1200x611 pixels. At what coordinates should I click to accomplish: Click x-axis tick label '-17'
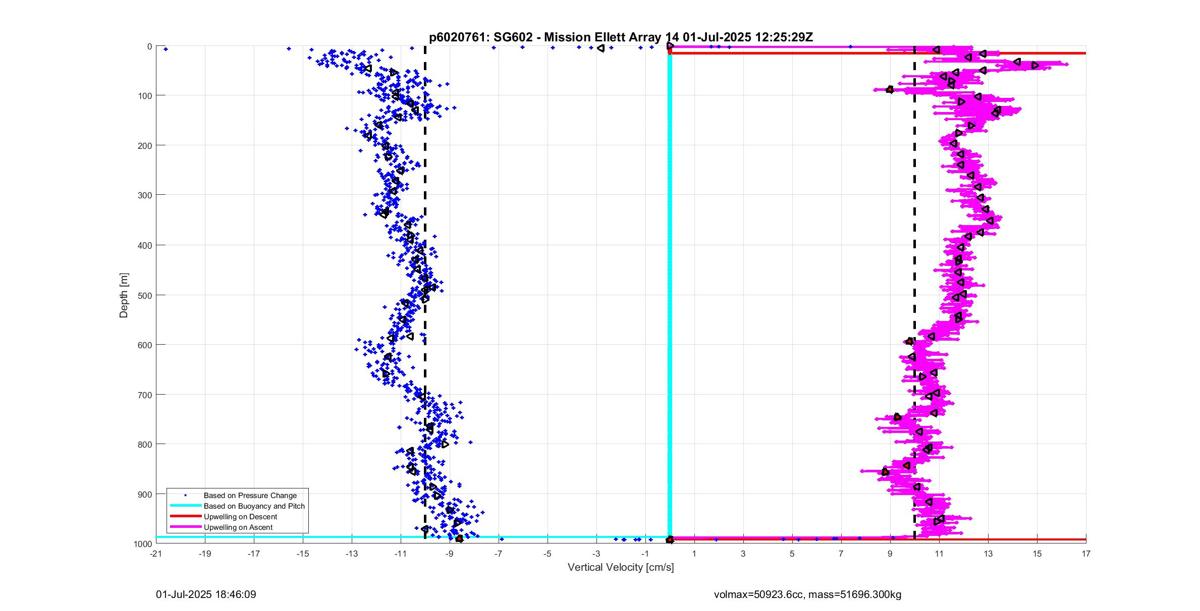[254, 553]
